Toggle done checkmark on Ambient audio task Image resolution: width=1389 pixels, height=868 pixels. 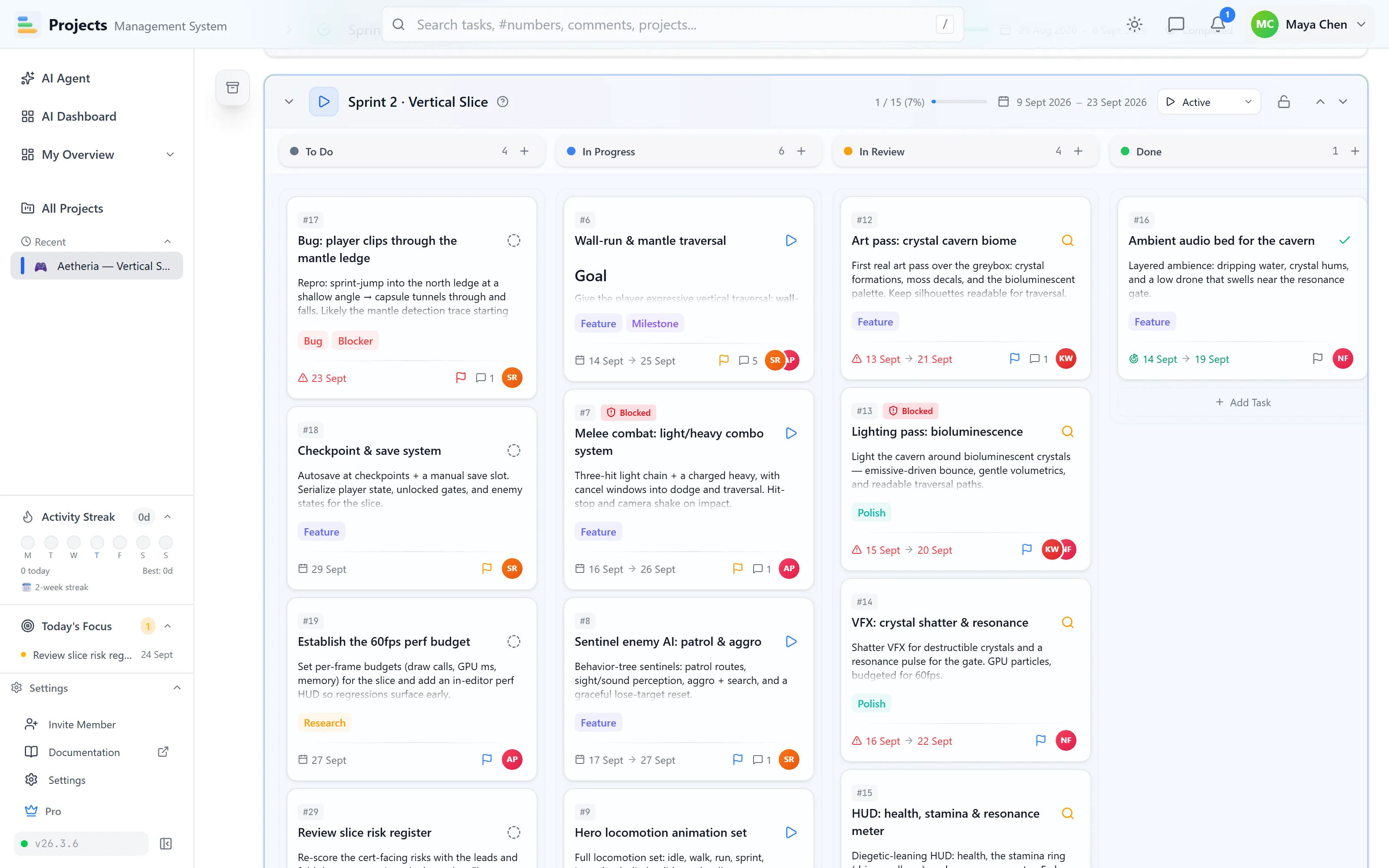coord(1345,240)
